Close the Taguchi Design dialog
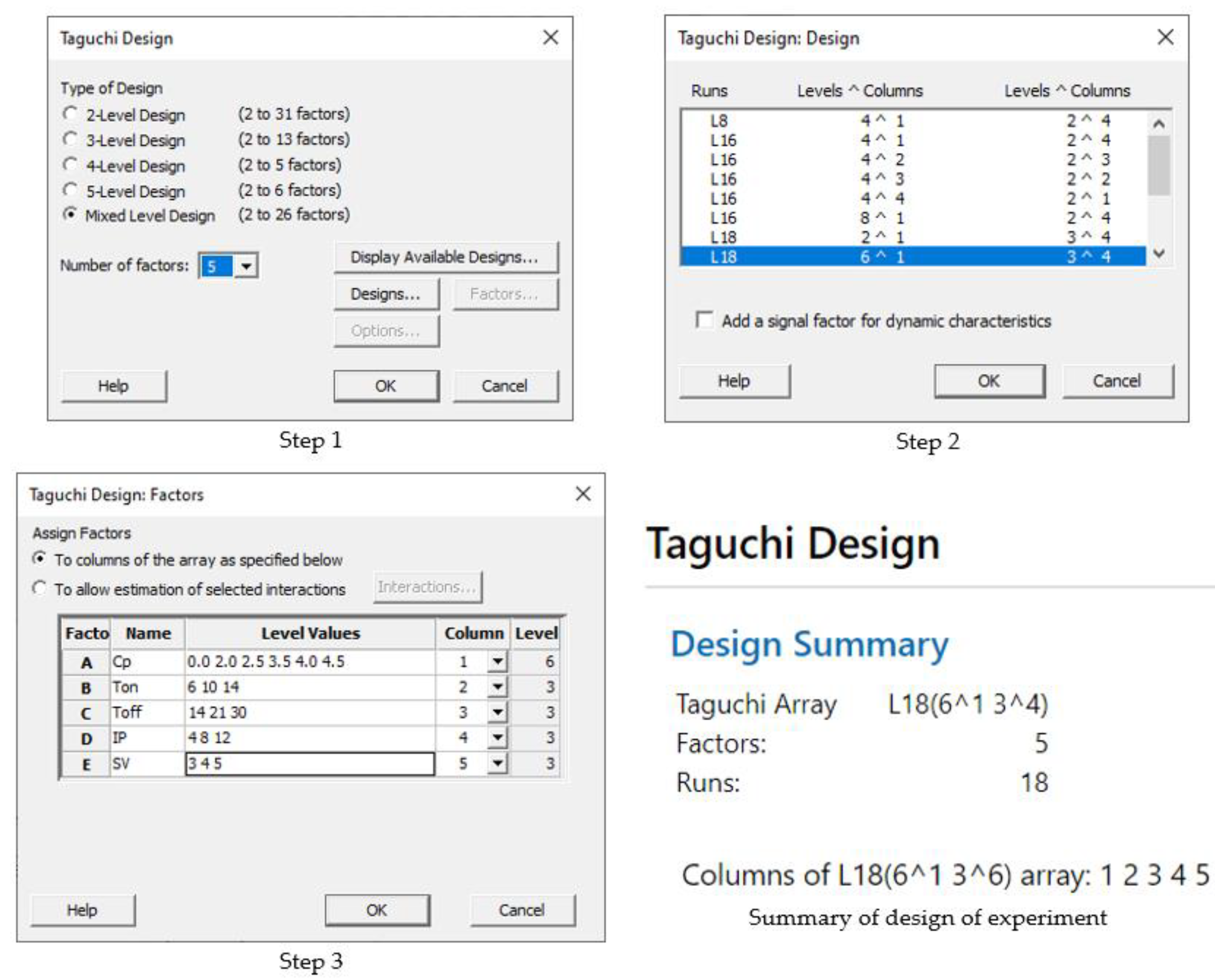 point(550,38)
